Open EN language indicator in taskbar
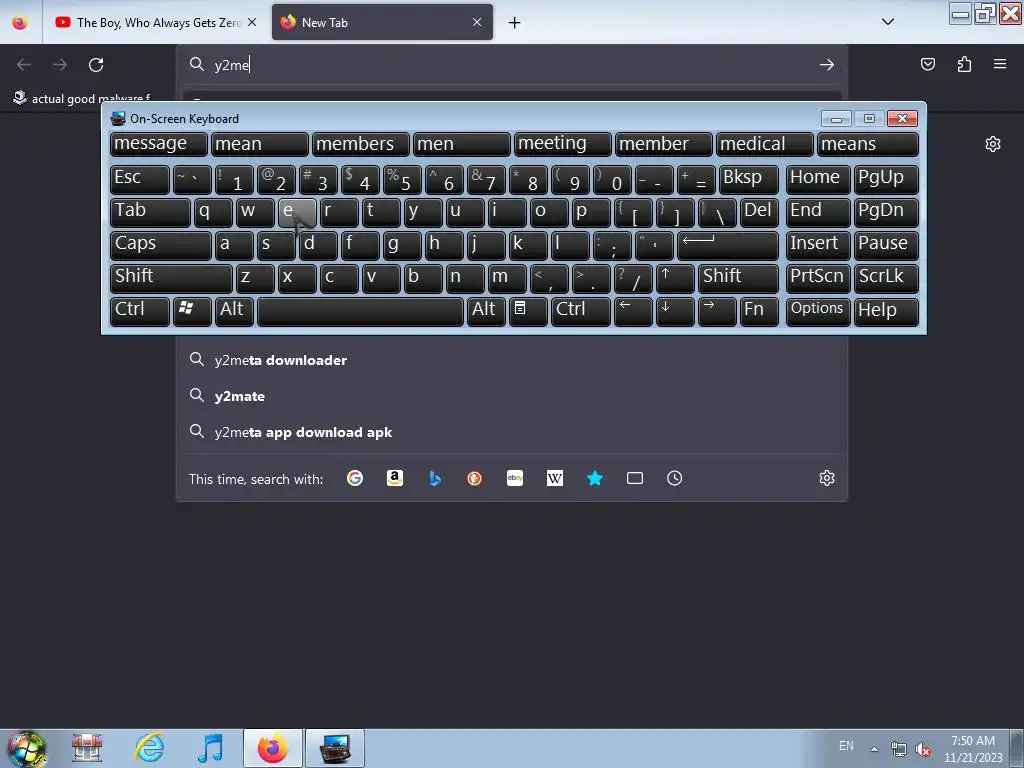This screenshot has width=1024, height=768. (x=846, y=746)
